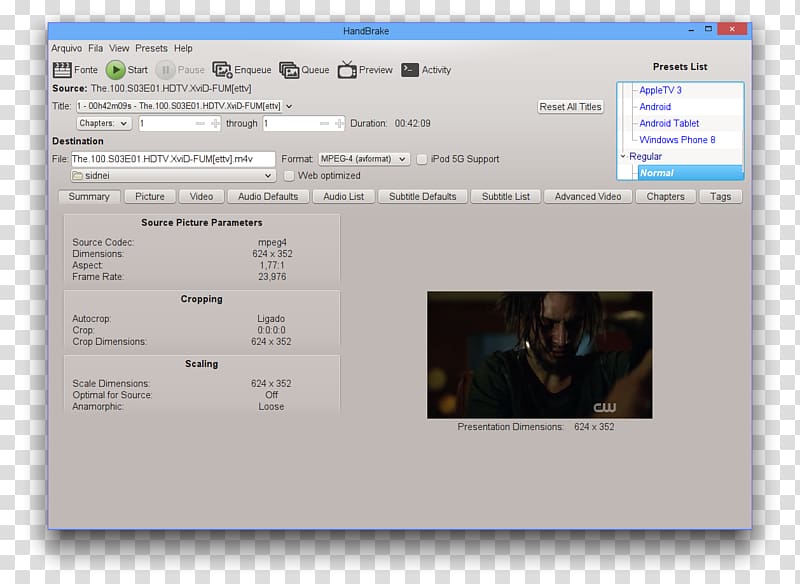This screenshot has height=584, width=800.
Task: Switch to the Subtitle List tab
Action: tap(506, 196)
